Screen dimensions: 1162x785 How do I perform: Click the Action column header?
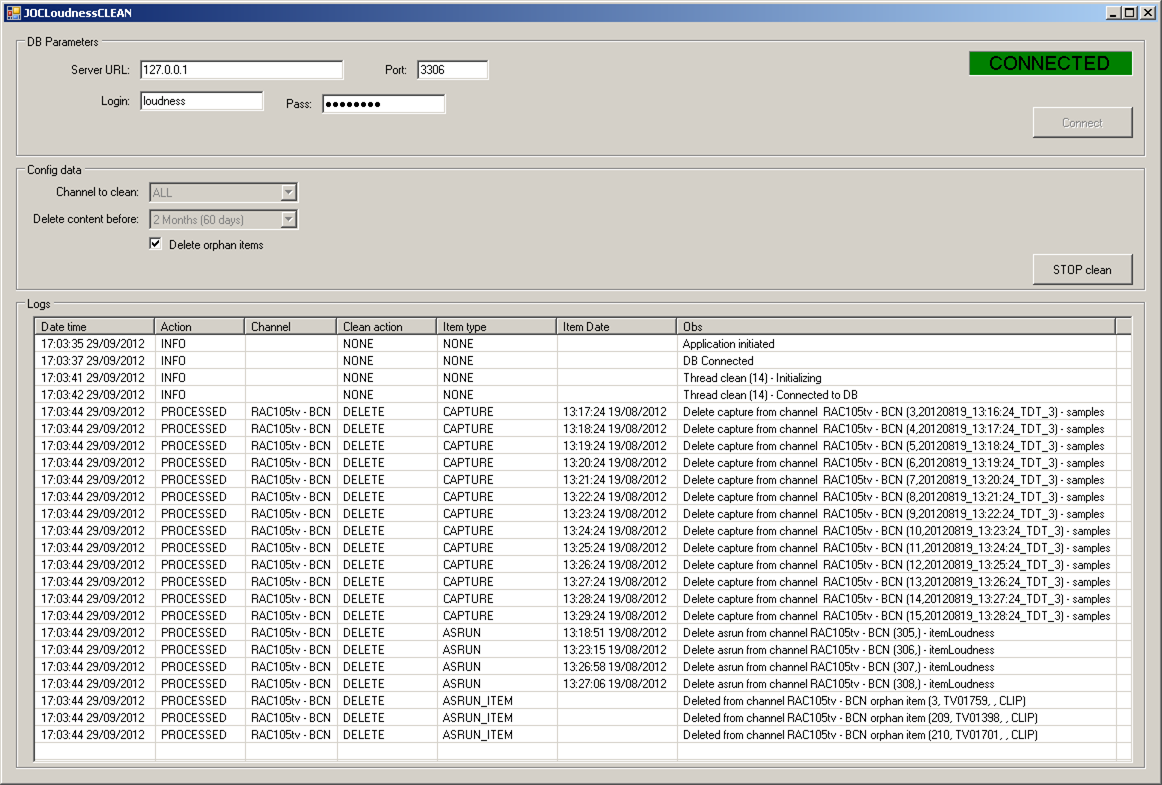click(x=199, y=327)
